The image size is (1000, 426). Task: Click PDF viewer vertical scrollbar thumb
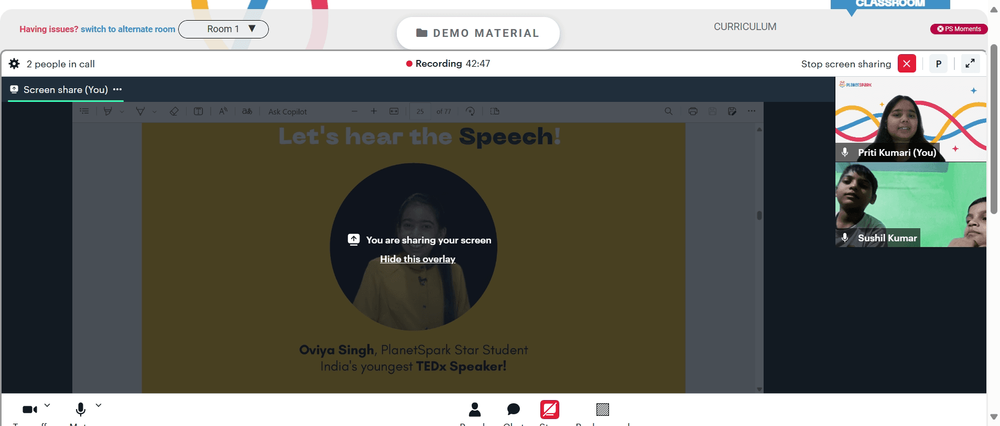(759, 216)
